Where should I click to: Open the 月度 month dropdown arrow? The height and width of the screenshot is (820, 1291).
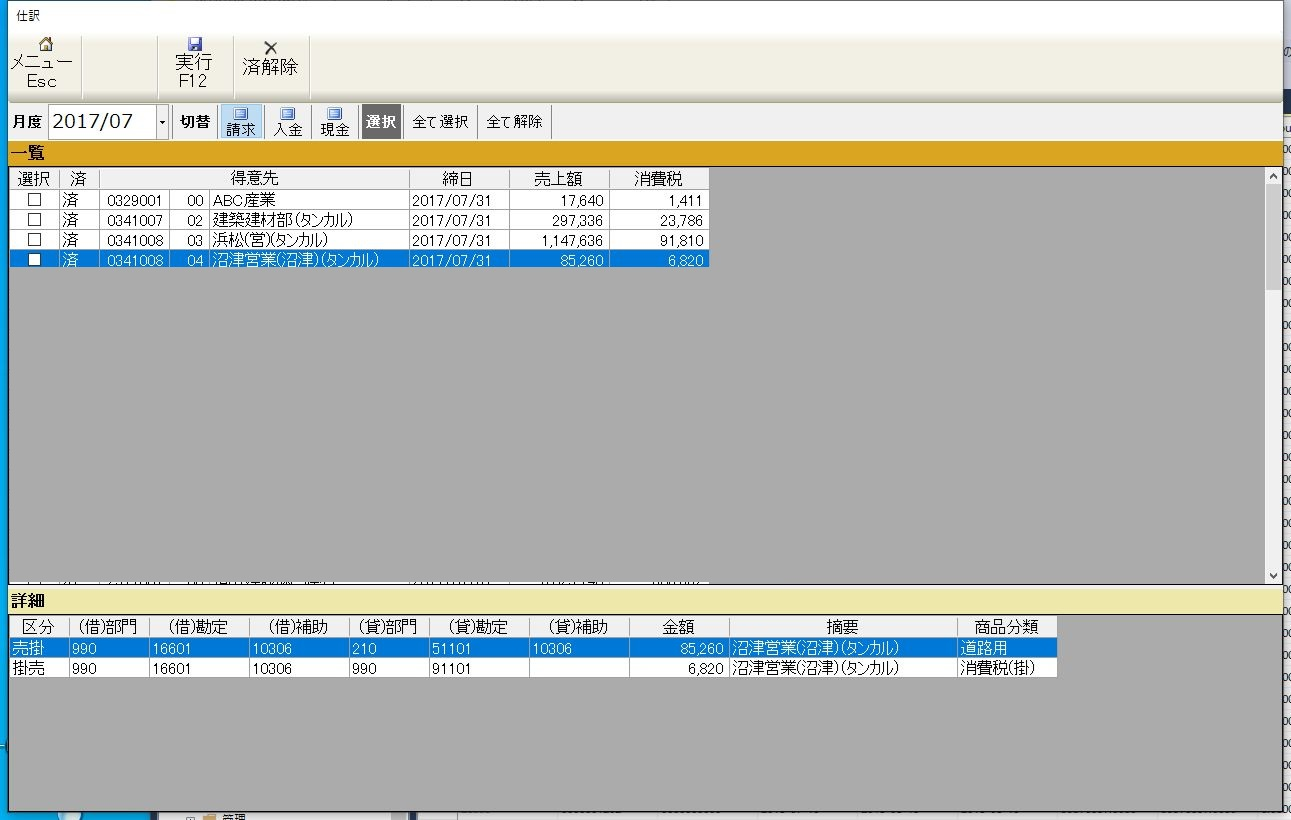click(x=162, y=122)
